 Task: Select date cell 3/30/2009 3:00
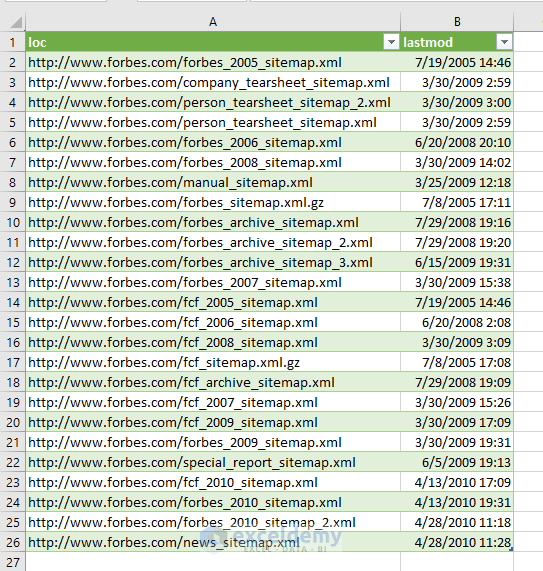(x=457, y=102)
